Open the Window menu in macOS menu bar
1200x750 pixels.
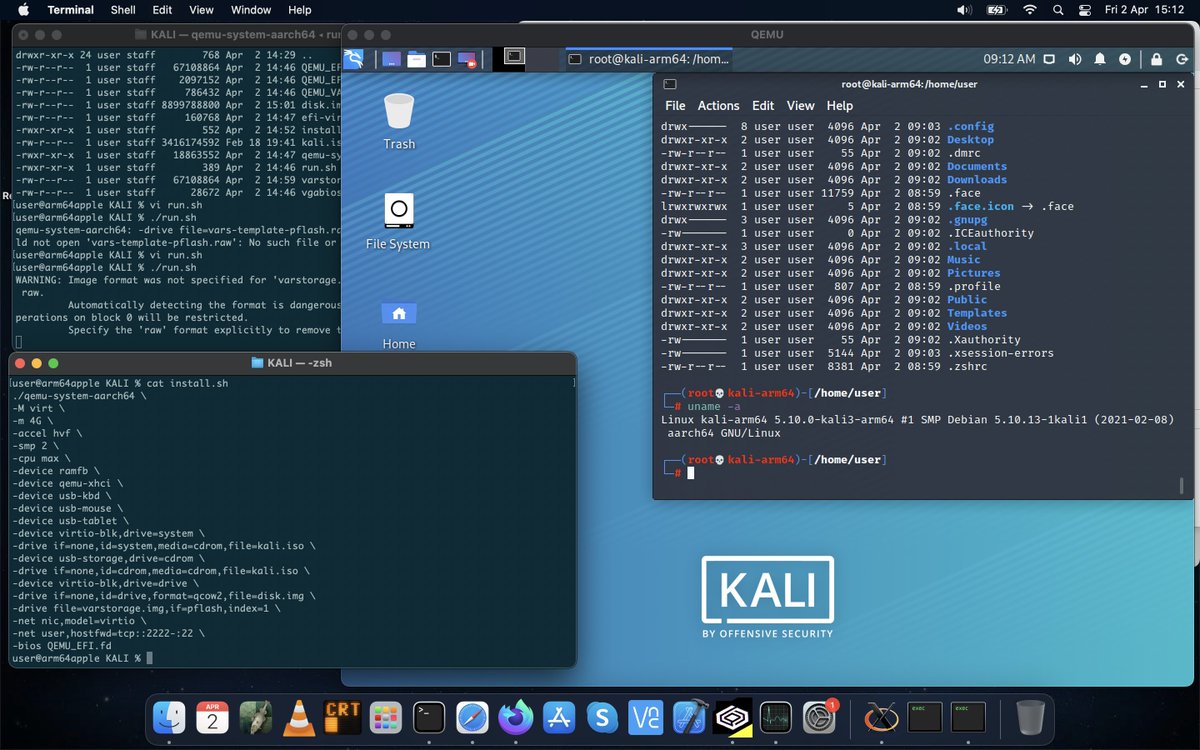[251, 10]
